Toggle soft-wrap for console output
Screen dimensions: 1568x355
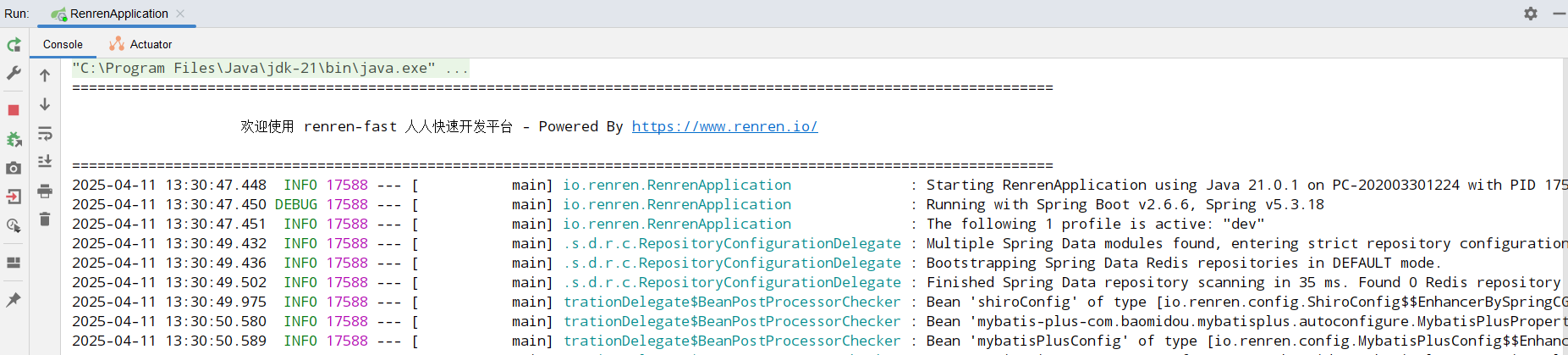pyautogui.click(x=45, y=133)
